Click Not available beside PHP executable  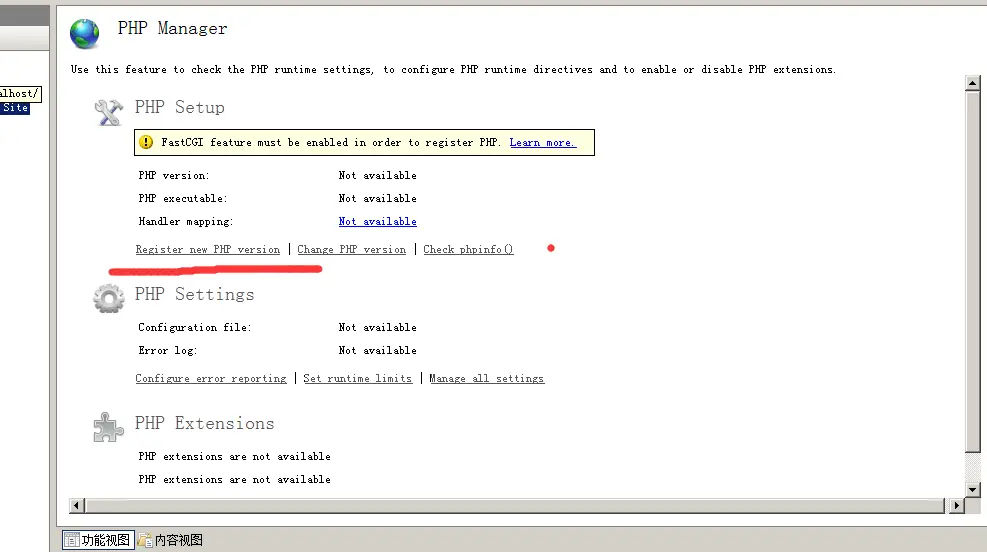tap(378, 199)
